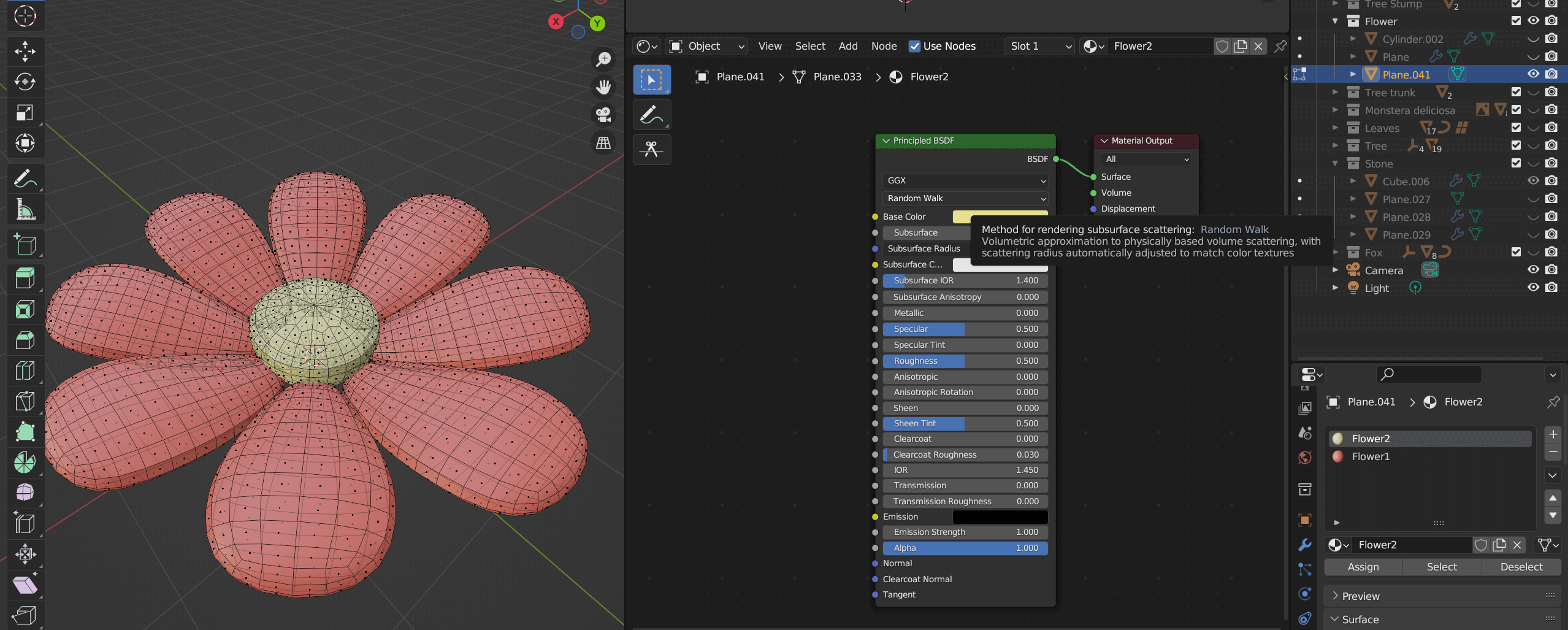Open the Object shader type dropdown

pos(707,46)
